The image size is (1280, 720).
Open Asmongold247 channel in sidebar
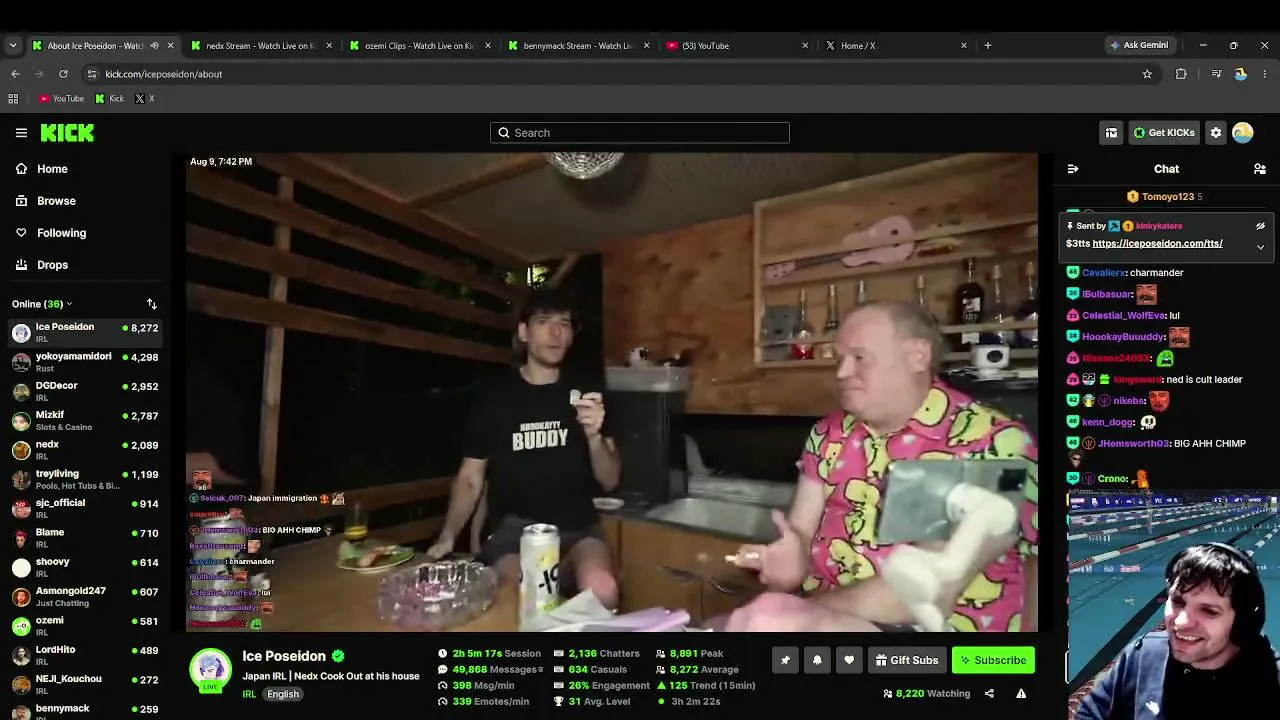85,596
